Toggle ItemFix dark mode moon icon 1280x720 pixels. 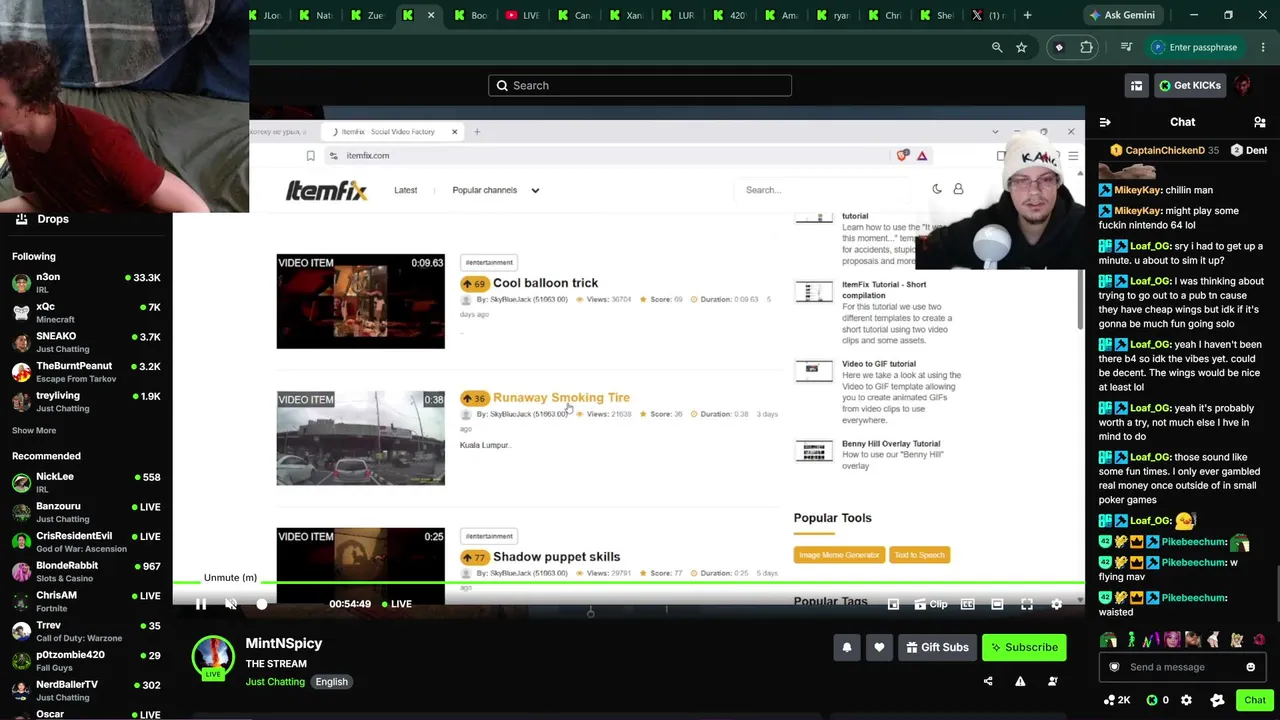click(937, 189)
